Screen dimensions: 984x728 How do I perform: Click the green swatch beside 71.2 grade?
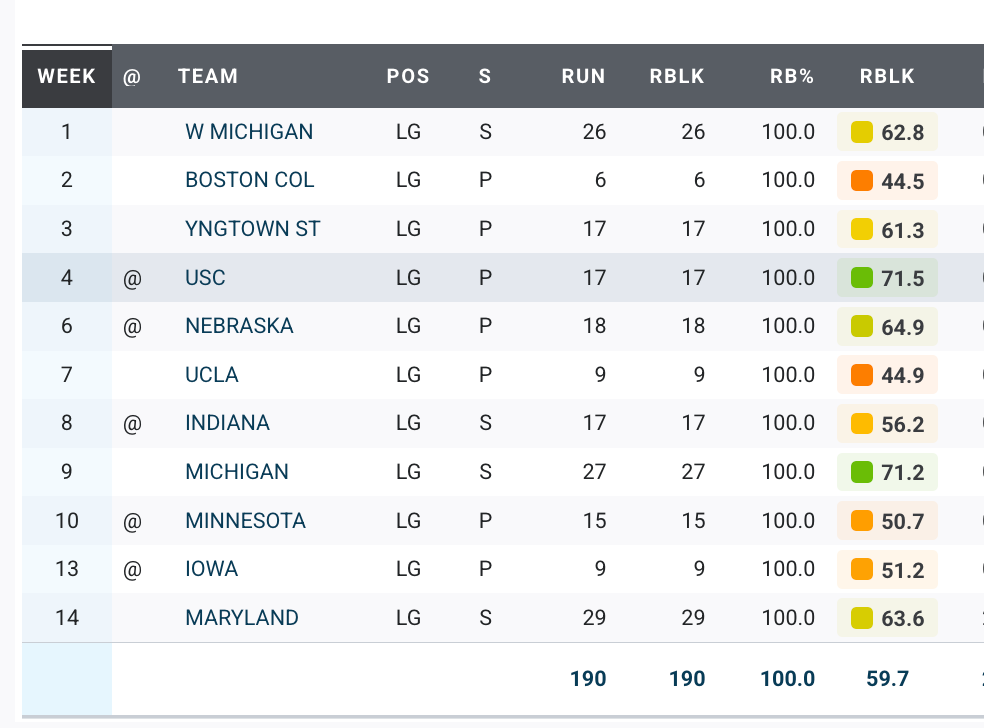862,472
